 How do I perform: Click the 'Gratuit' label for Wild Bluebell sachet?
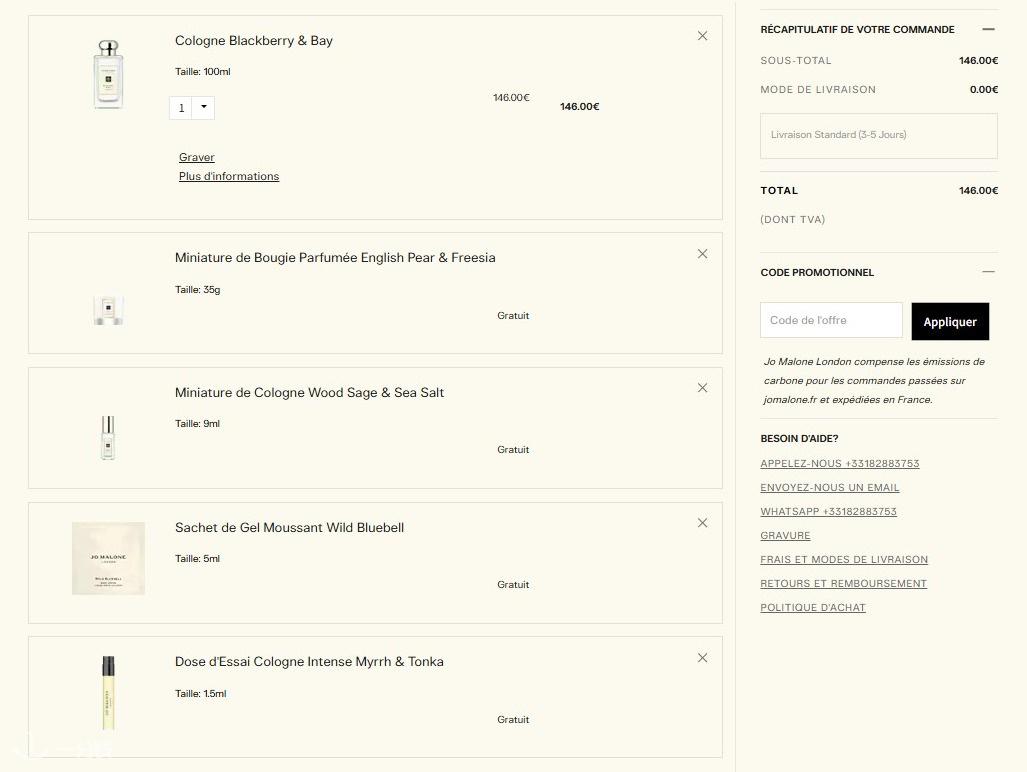click(513, 585)
